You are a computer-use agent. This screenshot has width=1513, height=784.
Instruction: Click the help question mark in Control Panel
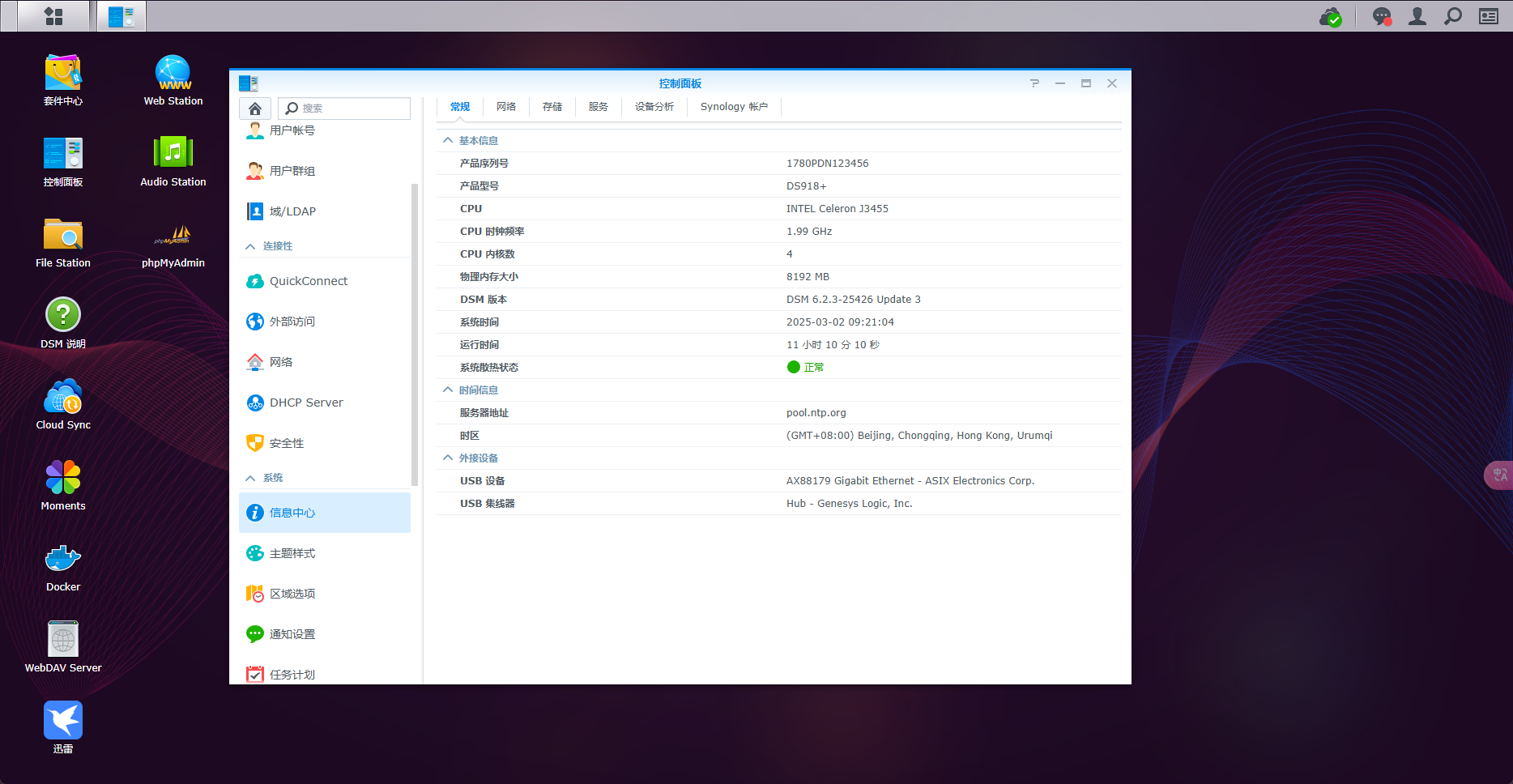(x=1034, y=83)
